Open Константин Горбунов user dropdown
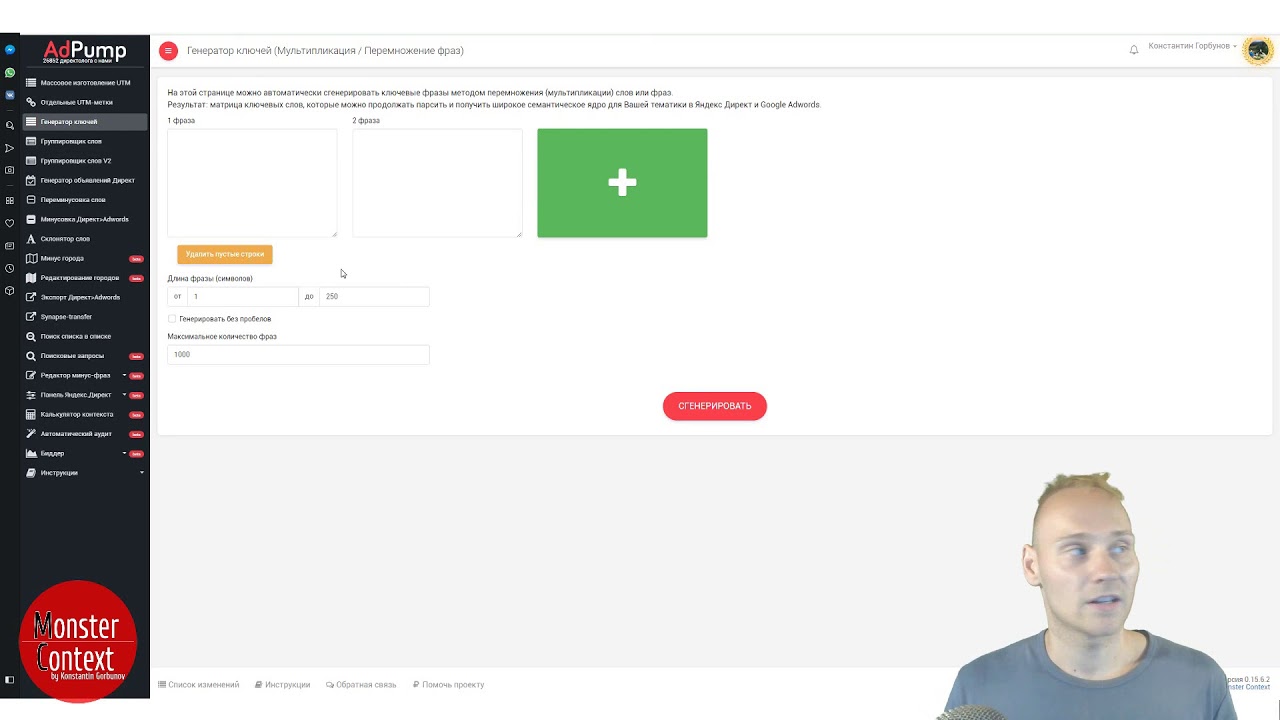 tap(1192, 46)
